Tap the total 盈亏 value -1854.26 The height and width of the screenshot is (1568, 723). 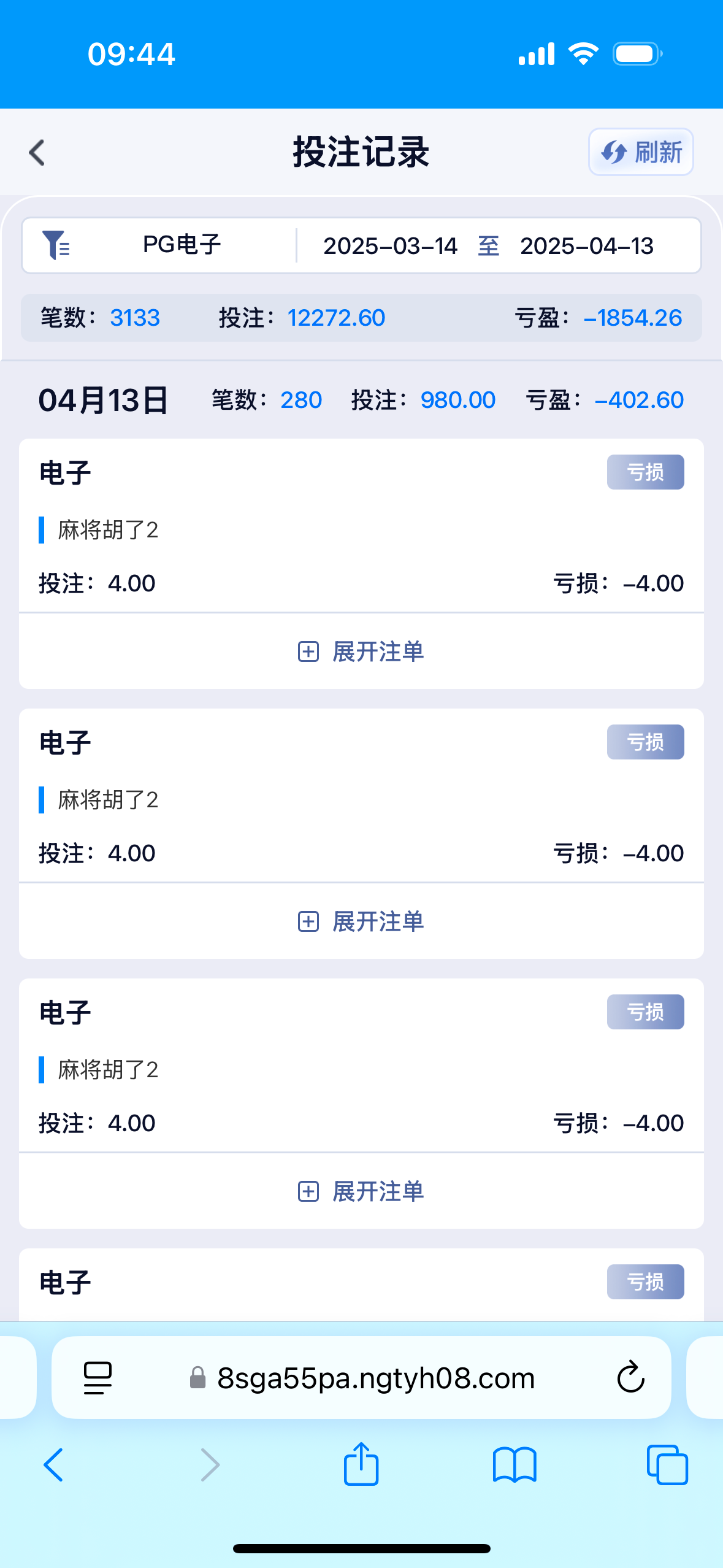point(632,318)
